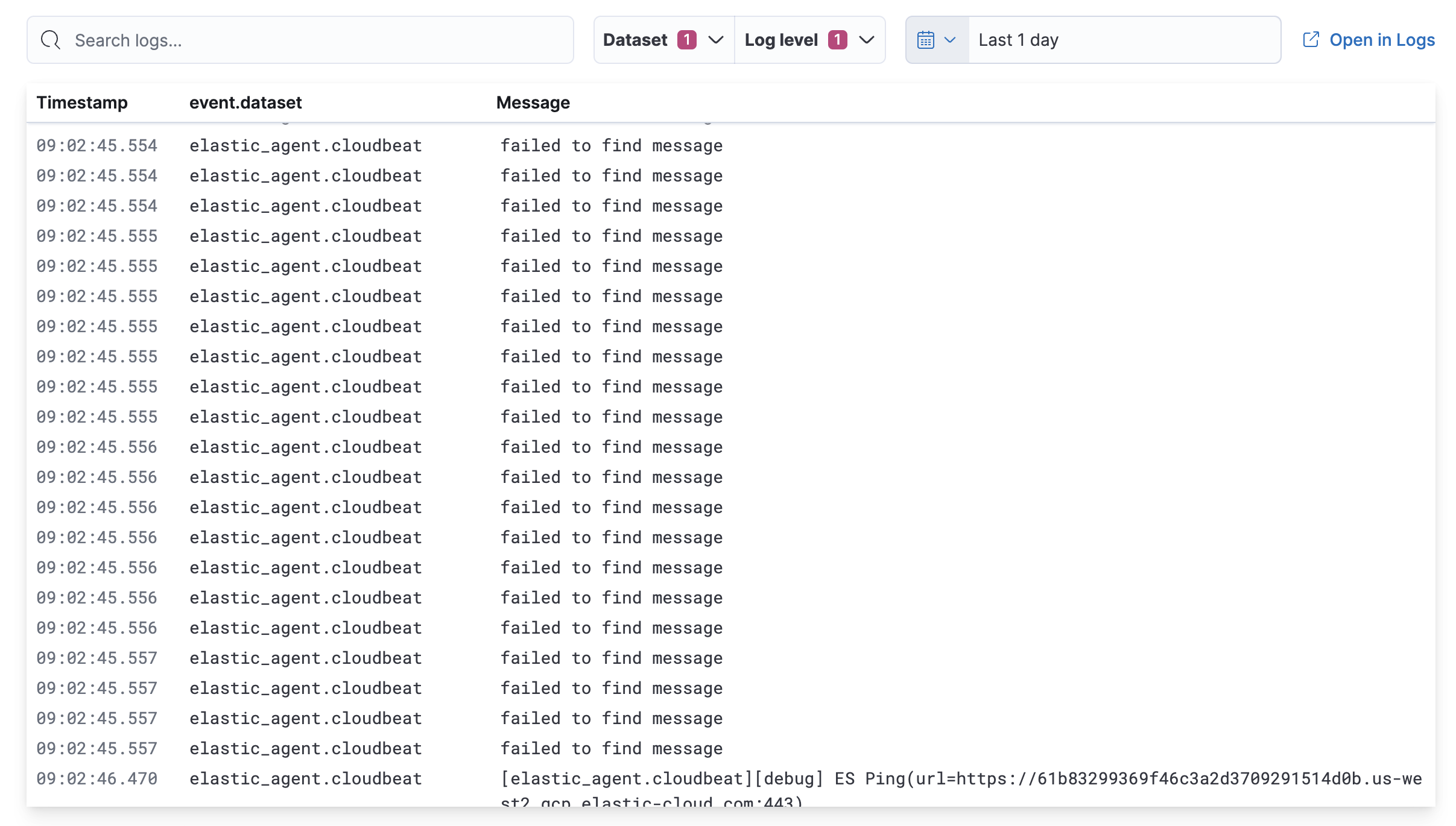The height and width of the screenshot is (826, 1456).
Task: Expand the Log level dropdown
Action: [866, 40]
